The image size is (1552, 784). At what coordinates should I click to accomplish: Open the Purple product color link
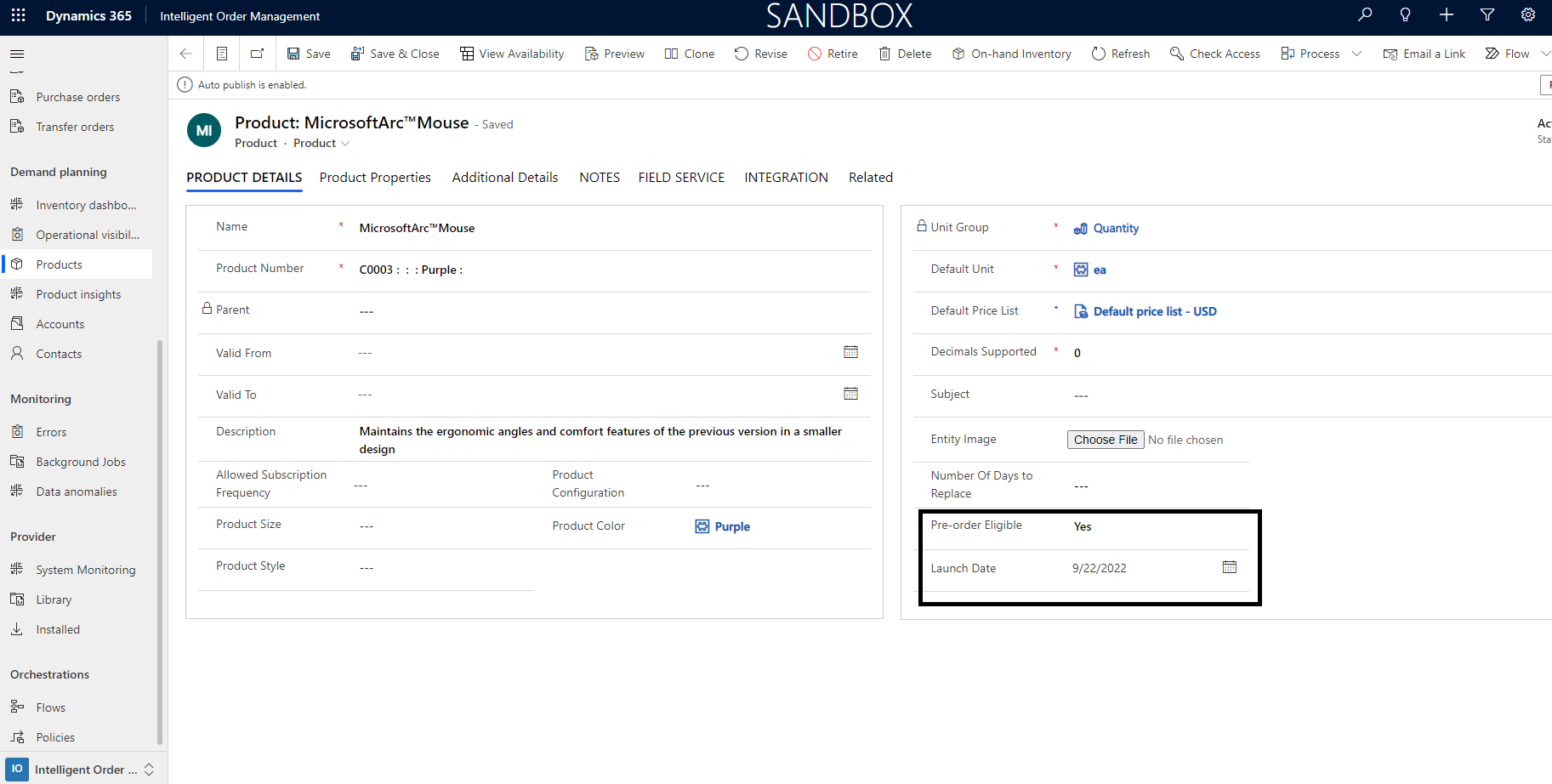coord(732,526)
